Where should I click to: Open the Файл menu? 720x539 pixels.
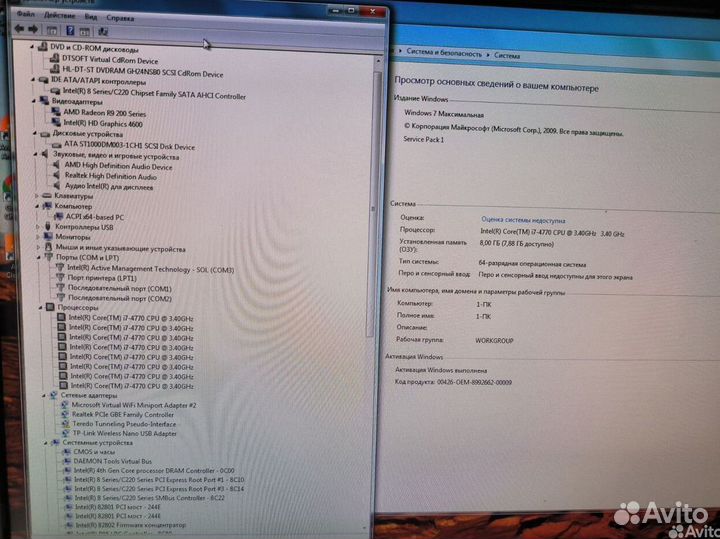point(26,14)
